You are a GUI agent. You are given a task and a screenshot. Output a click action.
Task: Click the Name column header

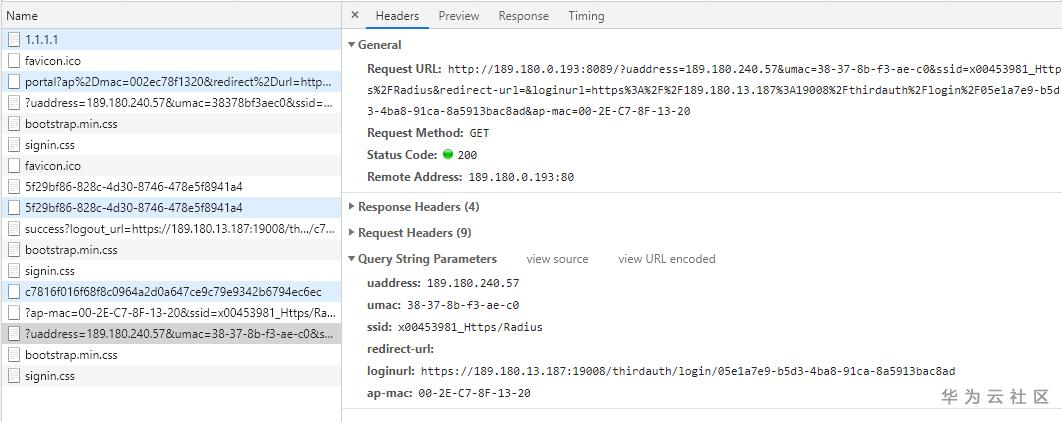(22, 16)
